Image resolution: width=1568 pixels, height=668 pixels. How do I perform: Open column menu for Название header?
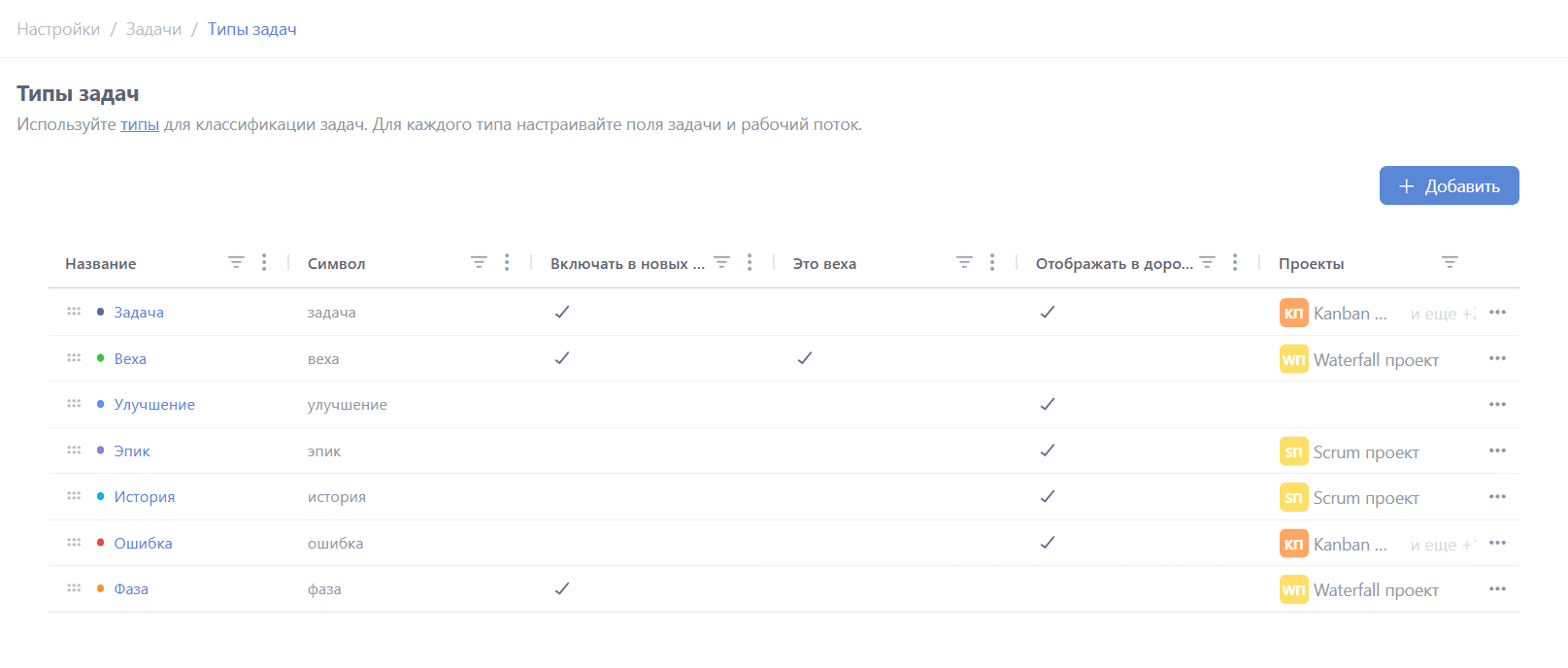264,262
